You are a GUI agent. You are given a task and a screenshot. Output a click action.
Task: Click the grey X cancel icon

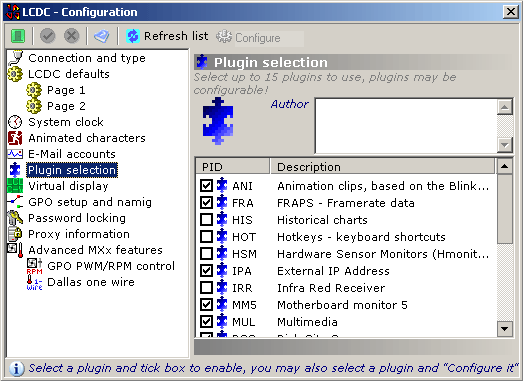[71, 36]
